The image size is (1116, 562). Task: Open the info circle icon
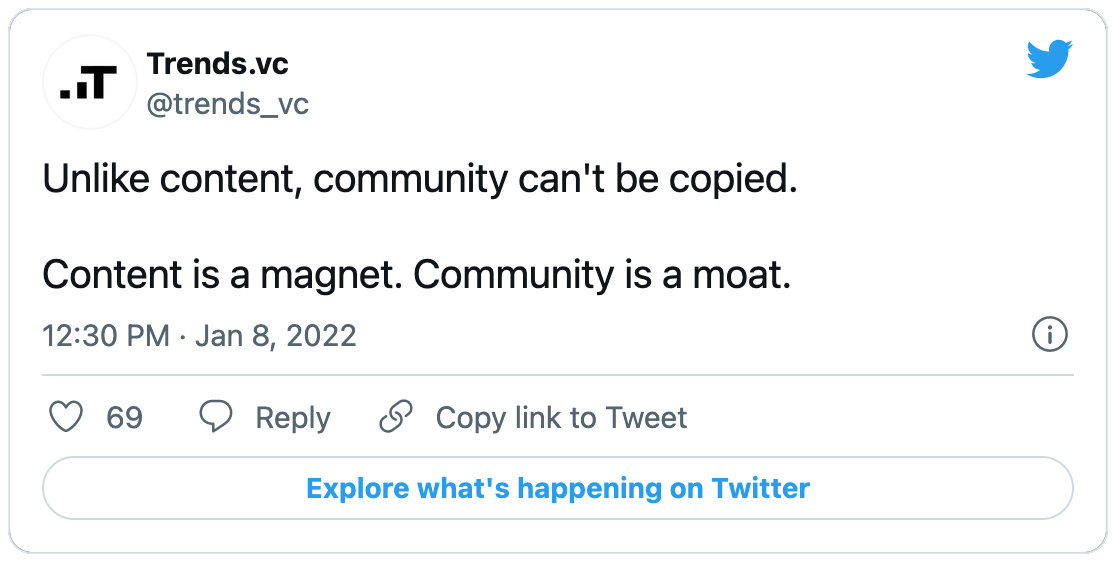[1050, 335]
